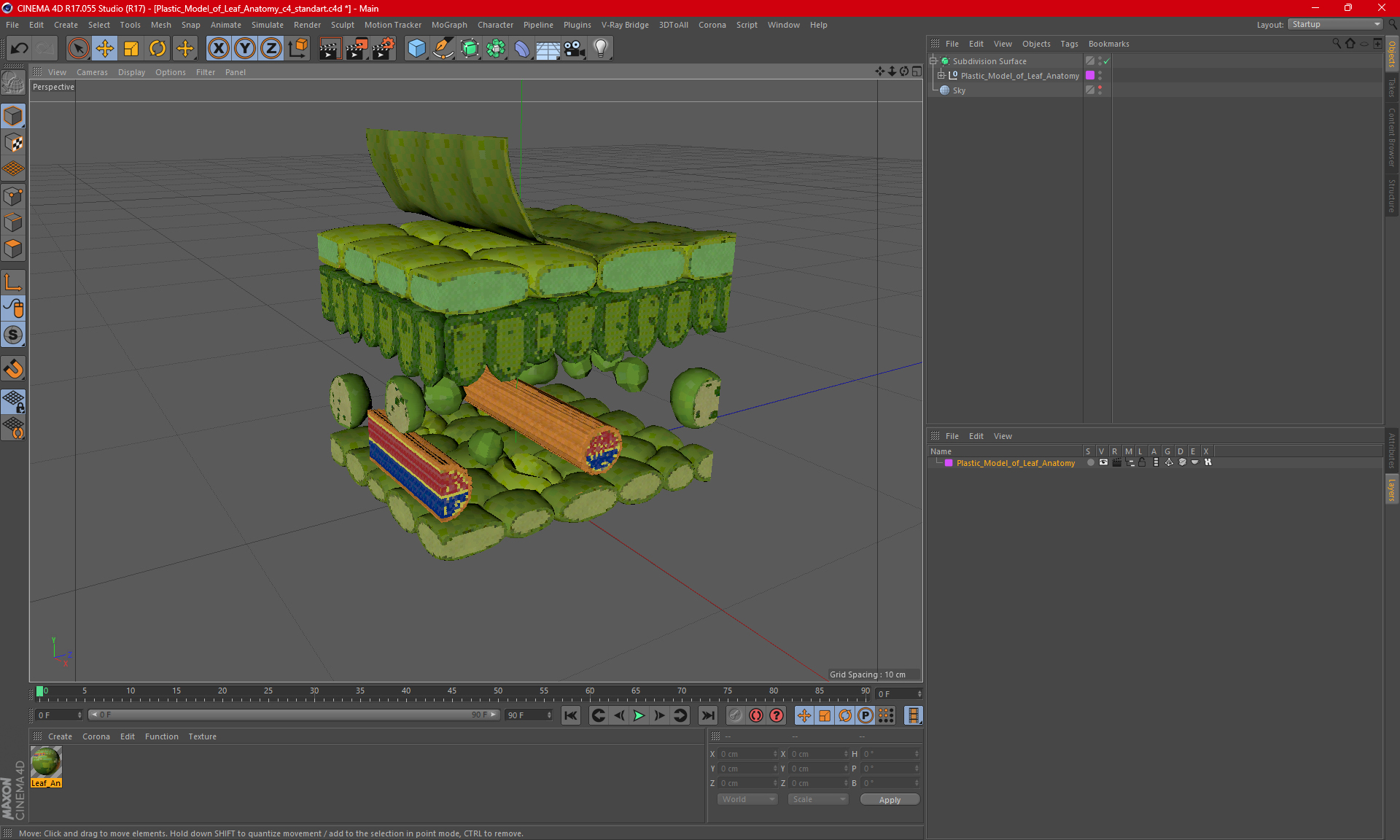Go to the end of animation
The width and height of the screenshot is (1400, 840).
point(707,715)
